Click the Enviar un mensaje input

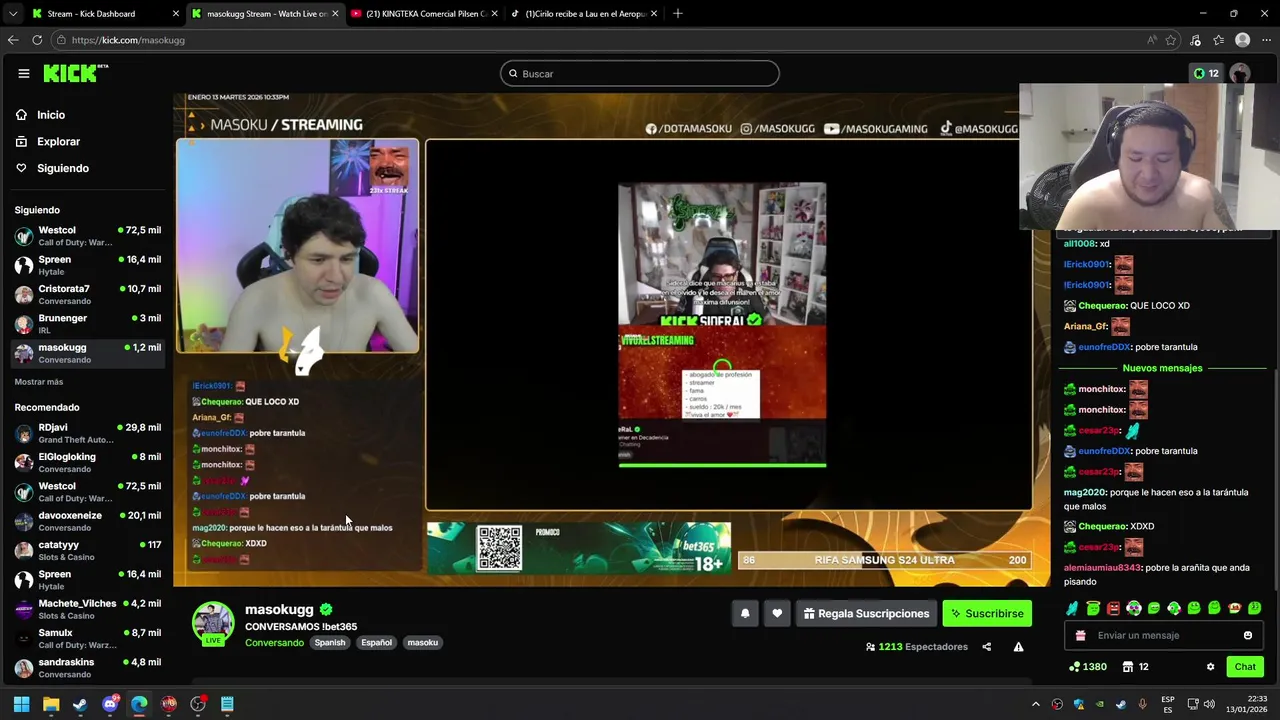click(x=1166, y=636)
